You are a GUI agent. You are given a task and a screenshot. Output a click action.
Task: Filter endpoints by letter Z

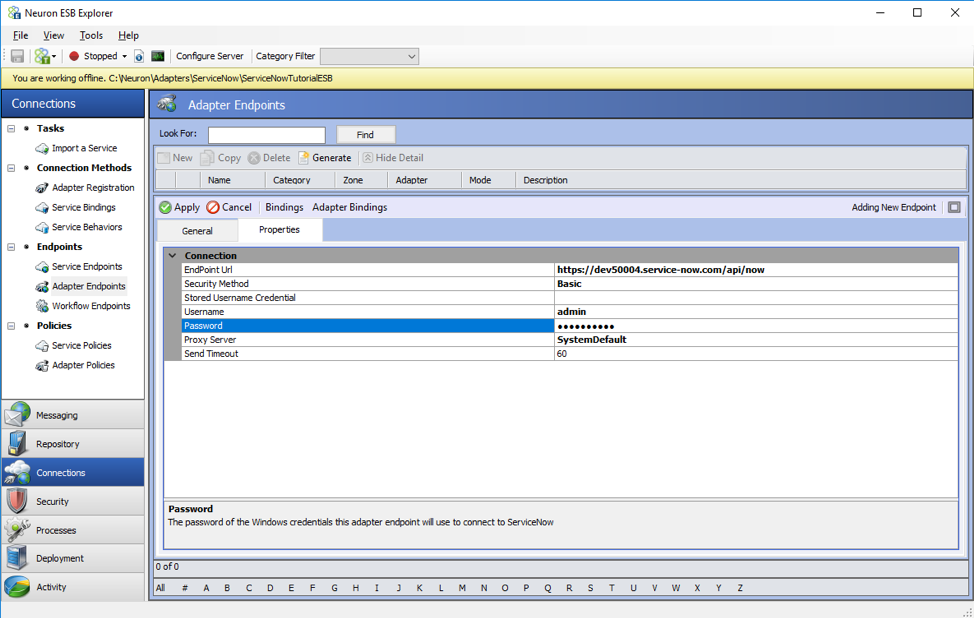coord(740,588)
